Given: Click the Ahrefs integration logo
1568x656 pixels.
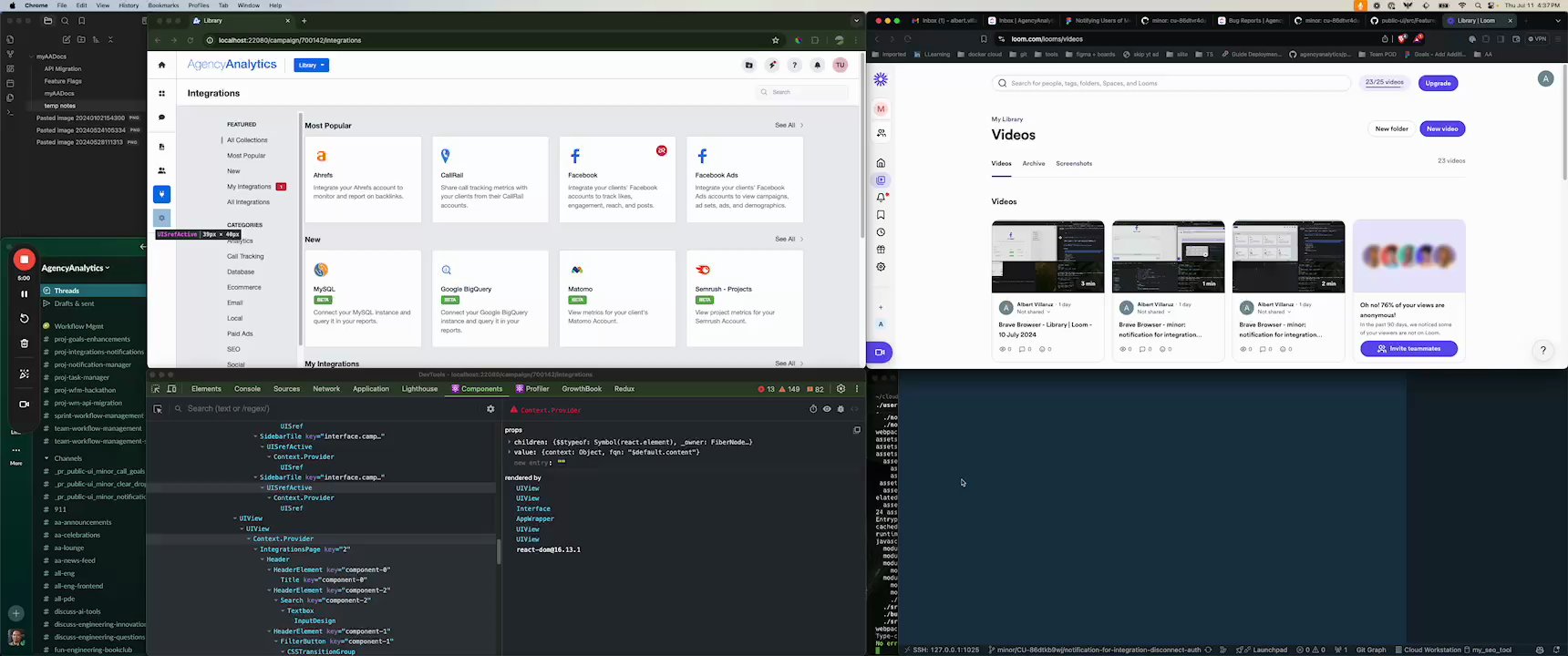Looking at the screenshot, I should 321,157.
